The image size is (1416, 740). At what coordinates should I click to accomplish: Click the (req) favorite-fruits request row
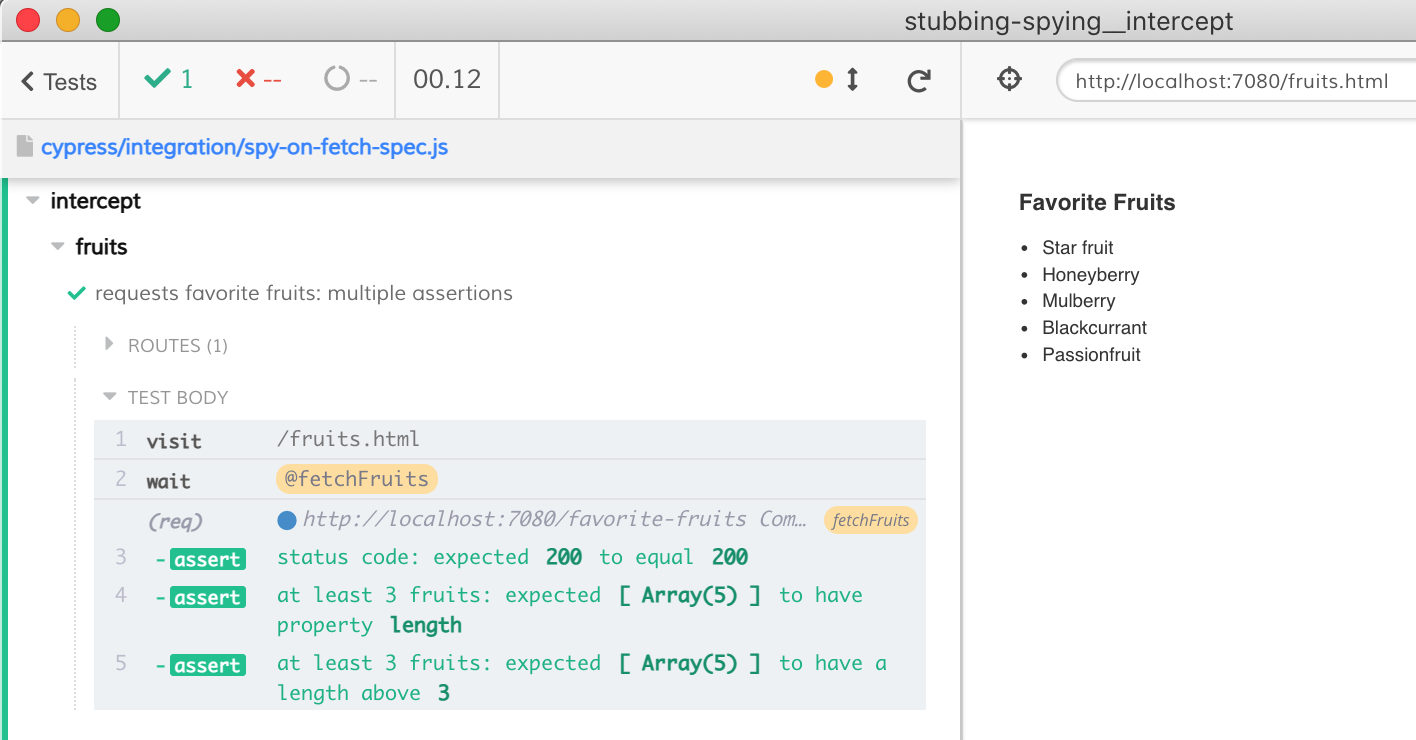coord(510,520)
